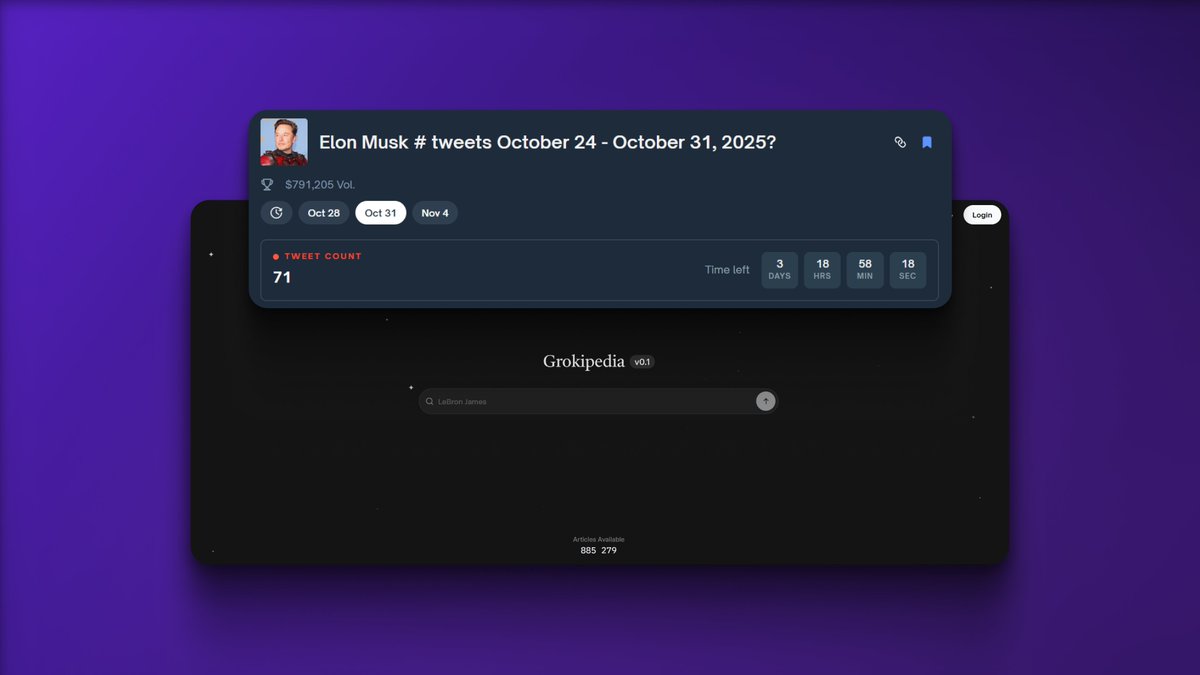Screen dimensions: 1200x675
Task: Select the Oct 31 date tab
Action: pyautogui.click(x=381, y=213)
